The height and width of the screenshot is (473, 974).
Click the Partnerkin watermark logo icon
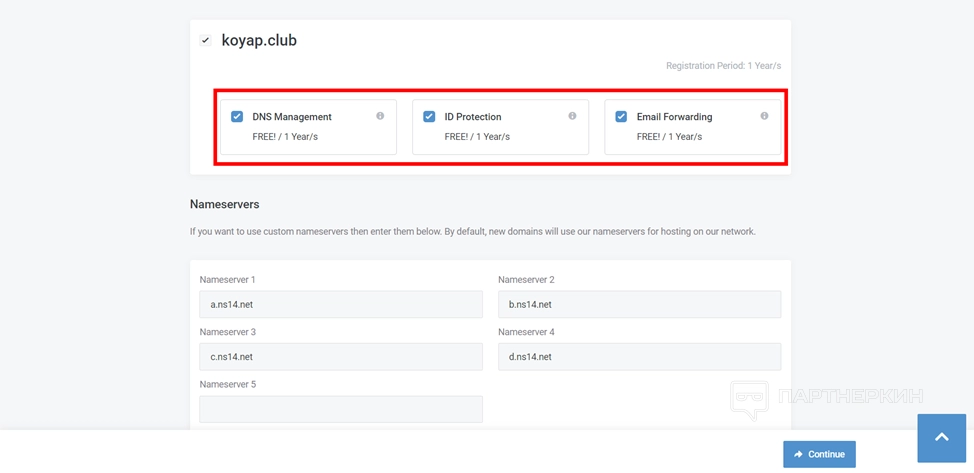click(x=749, y=398)
